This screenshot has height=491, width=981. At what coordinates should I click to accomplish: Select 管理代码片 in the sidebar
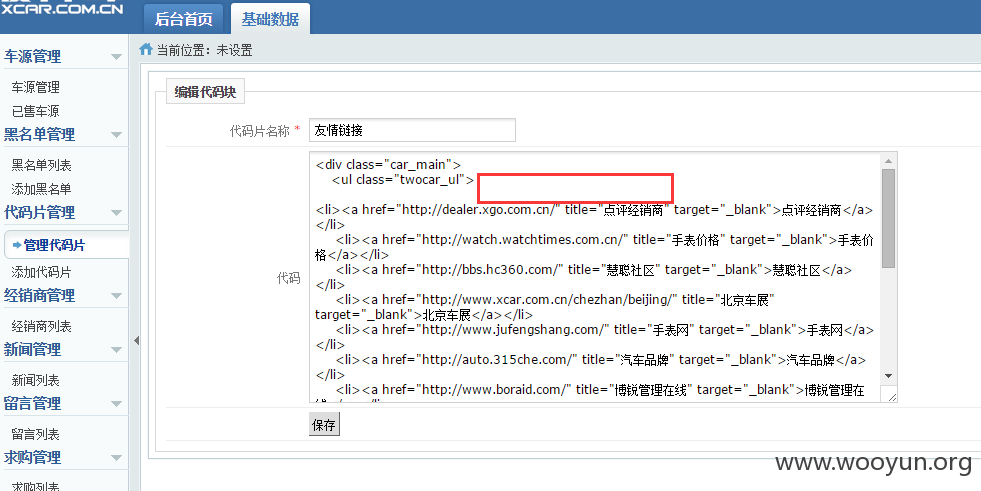54,245
